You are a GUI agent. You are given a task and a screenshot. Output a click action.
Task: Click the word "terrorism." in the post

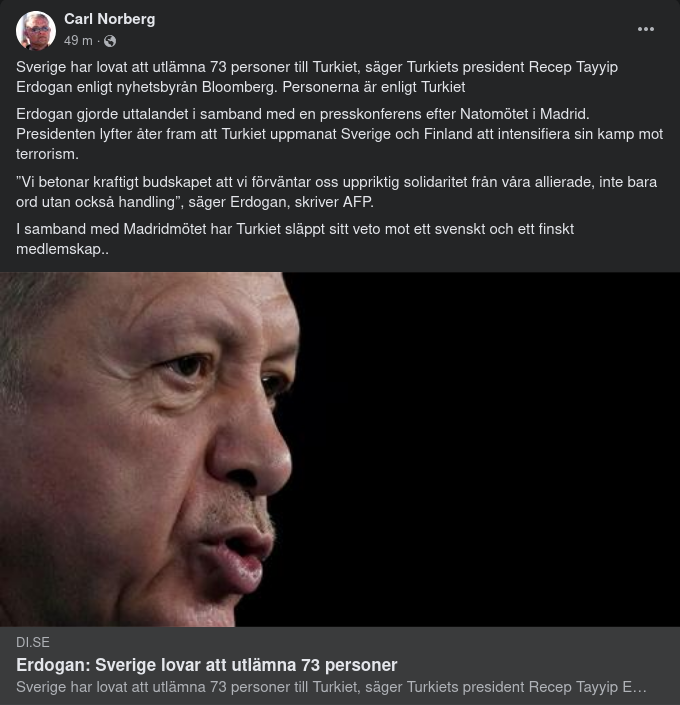click(47, 154)
